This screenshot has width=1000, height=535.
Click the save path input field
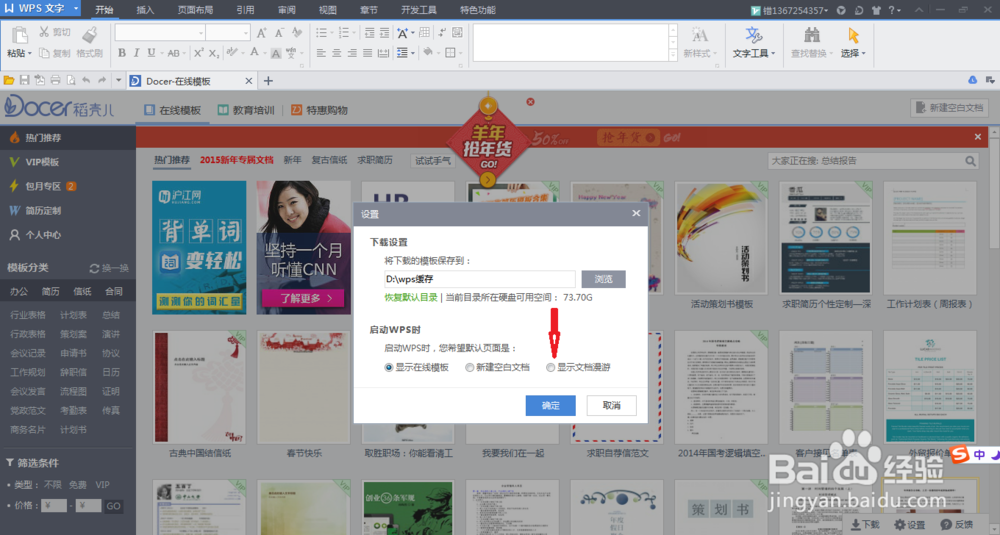coord(480,279)
